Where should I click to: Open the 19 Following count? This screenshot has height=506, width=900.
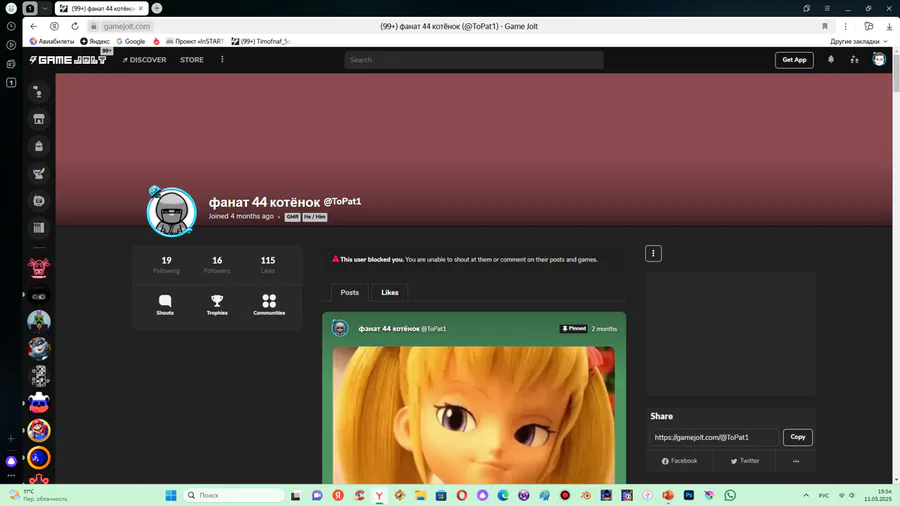166,264
